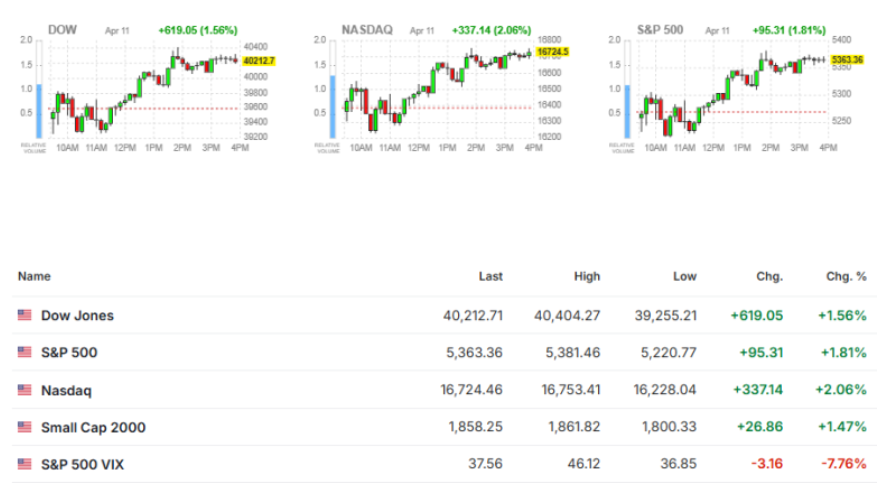Click the highlighted 5363.36 price label
This screenshot has height=500, width=881.
847,60
